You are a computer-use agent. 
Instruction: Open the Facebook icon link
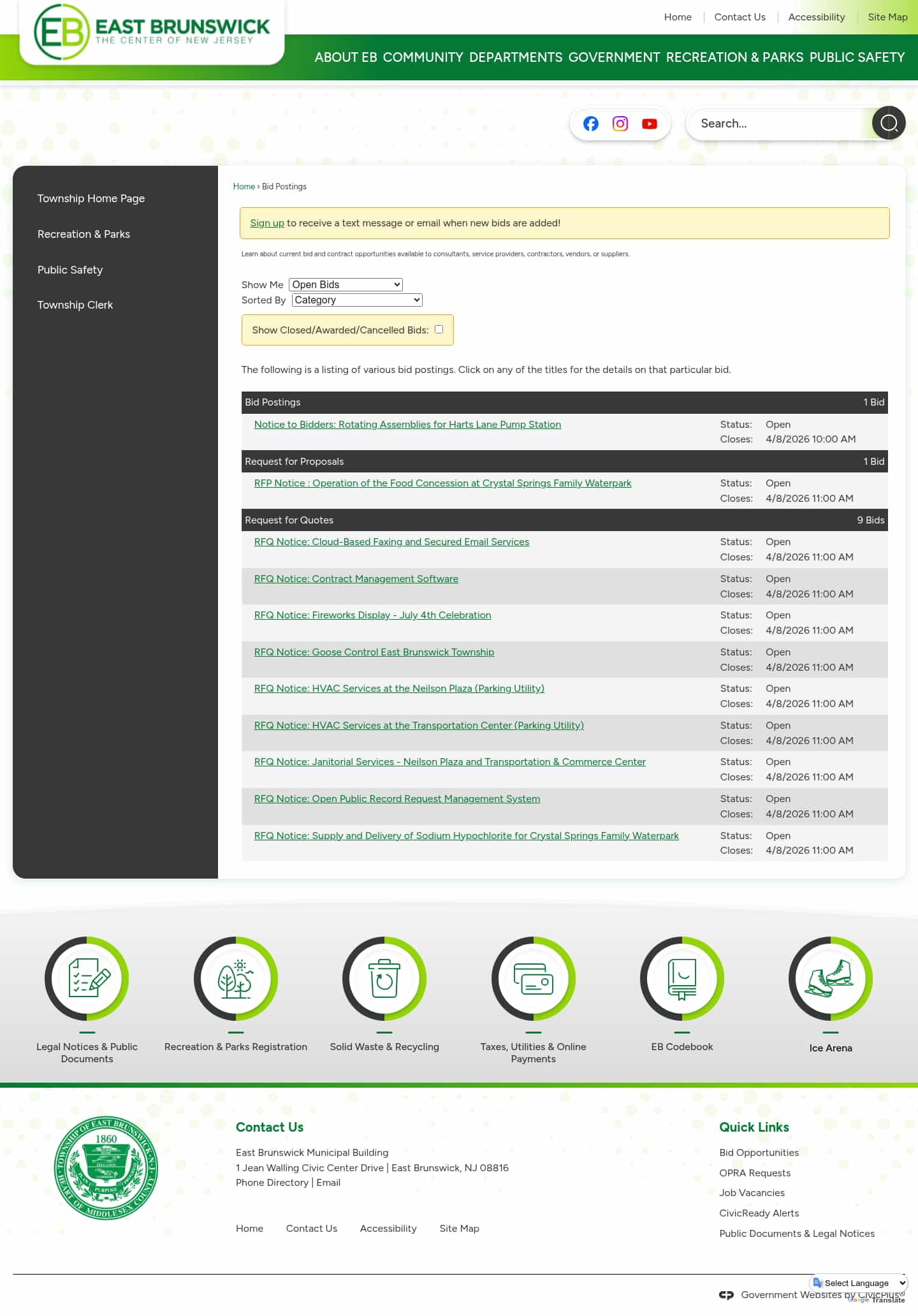[591, 124]
